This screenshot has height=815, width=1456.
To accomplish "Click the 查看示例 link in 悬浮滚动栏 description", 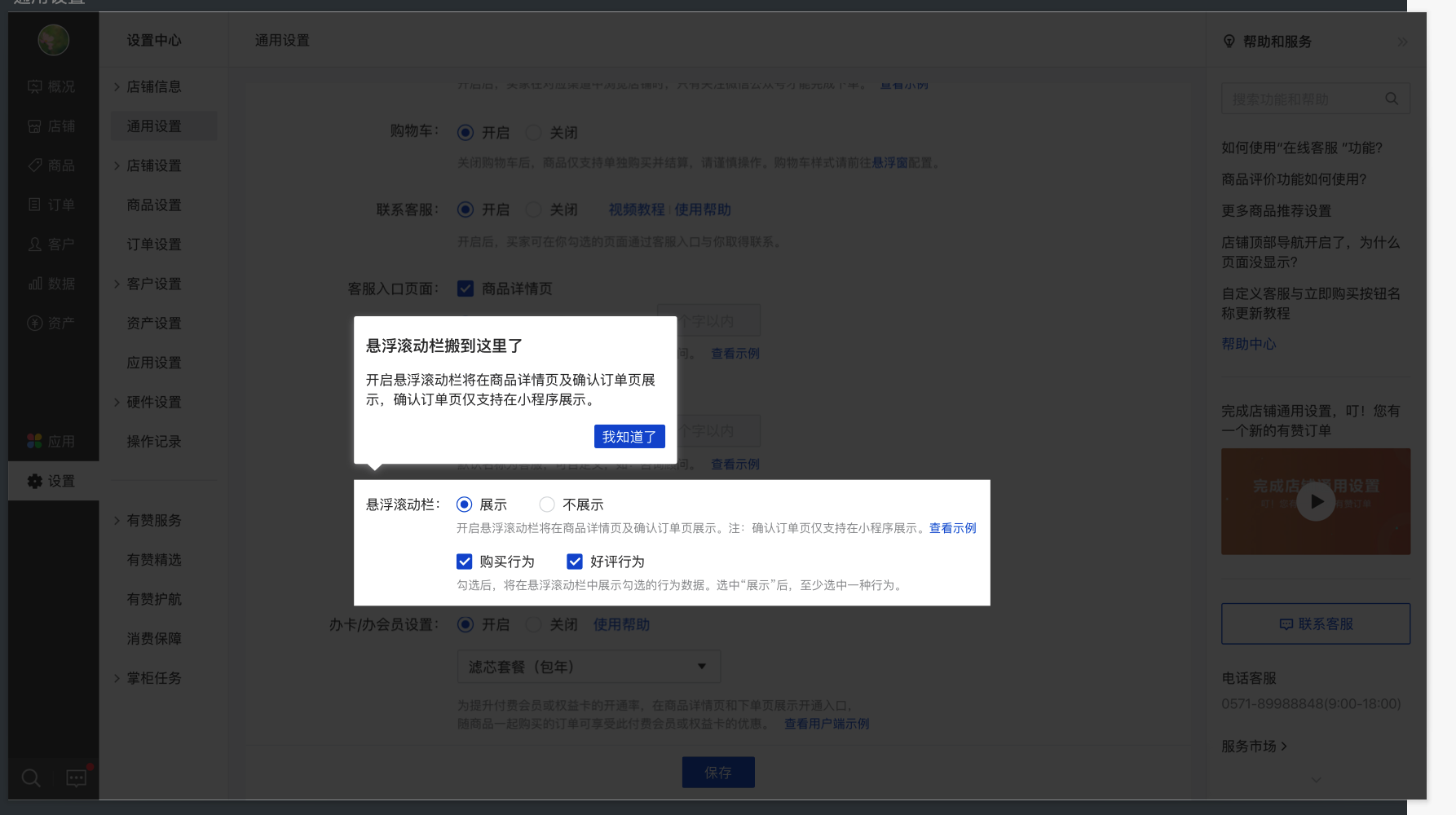I will [x=952, y=528].
